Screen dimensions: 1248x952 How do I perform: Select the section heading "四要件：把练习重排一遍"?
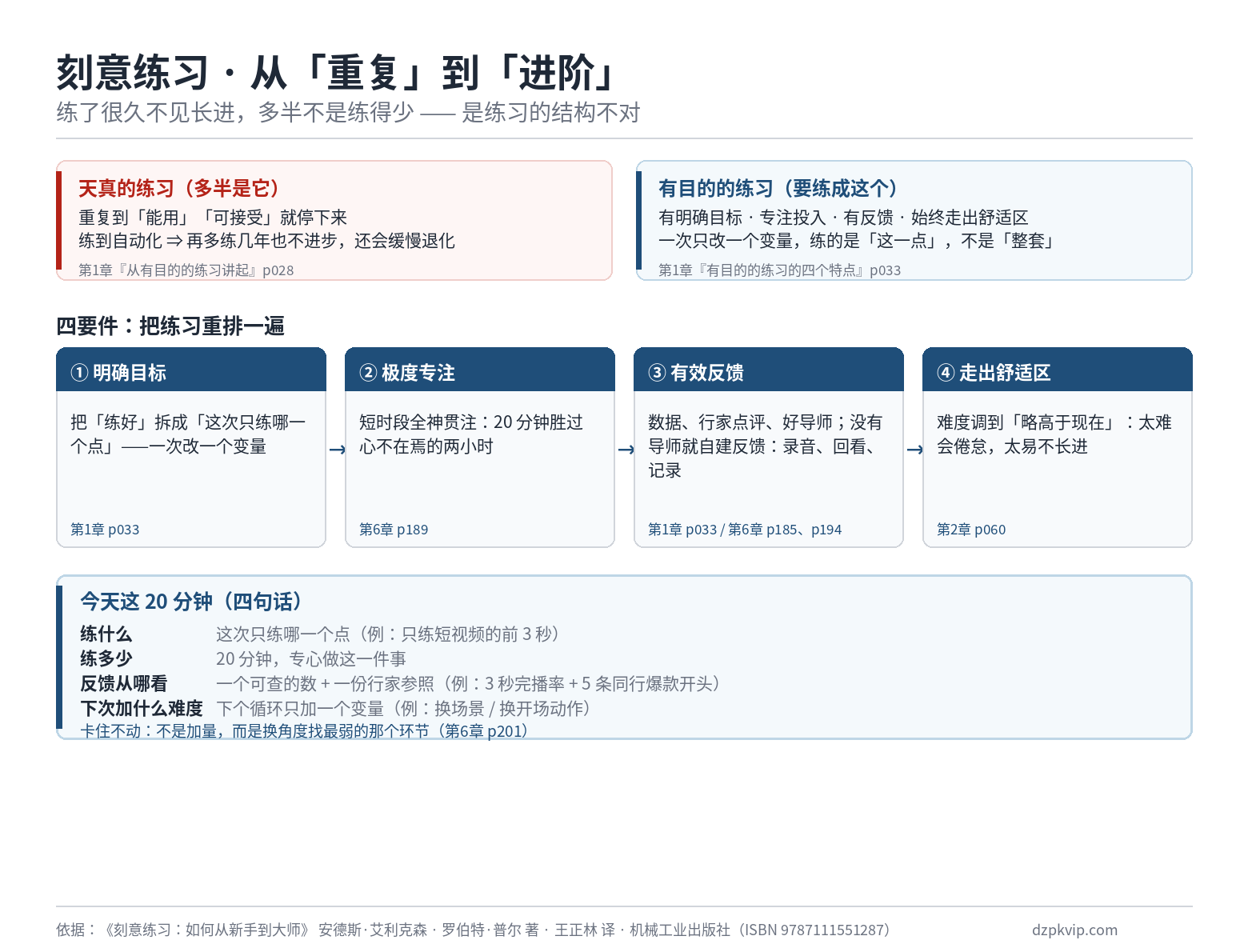(170, 326)
